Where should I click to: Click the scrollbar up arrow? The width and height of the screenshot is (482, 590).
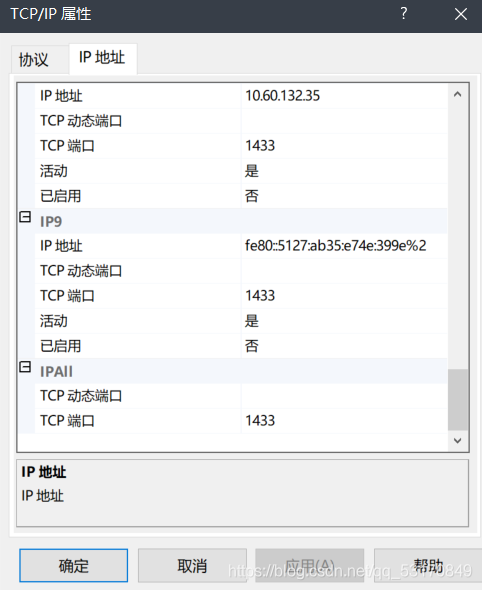point(458,94)
